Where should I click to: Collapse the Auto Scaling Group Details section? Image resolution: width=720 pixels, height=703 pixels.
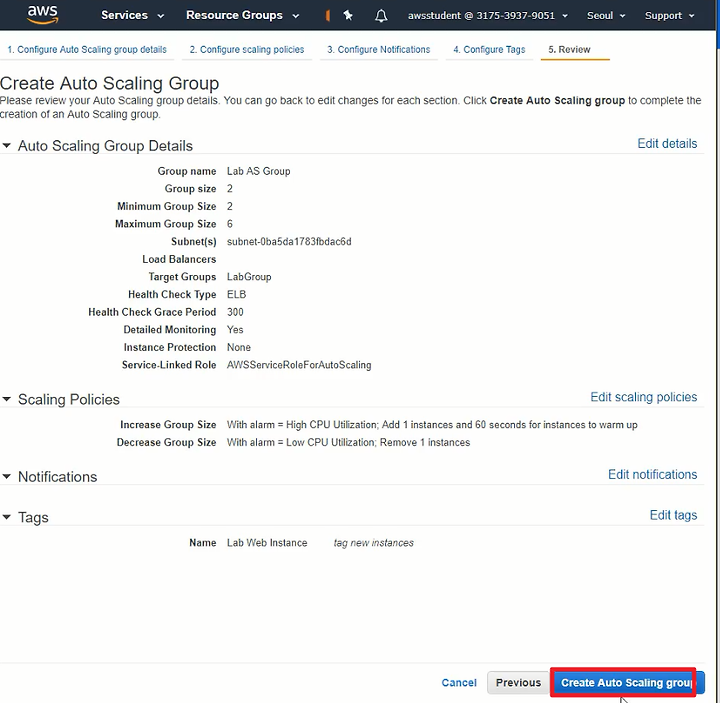click(x=6, y=146)
